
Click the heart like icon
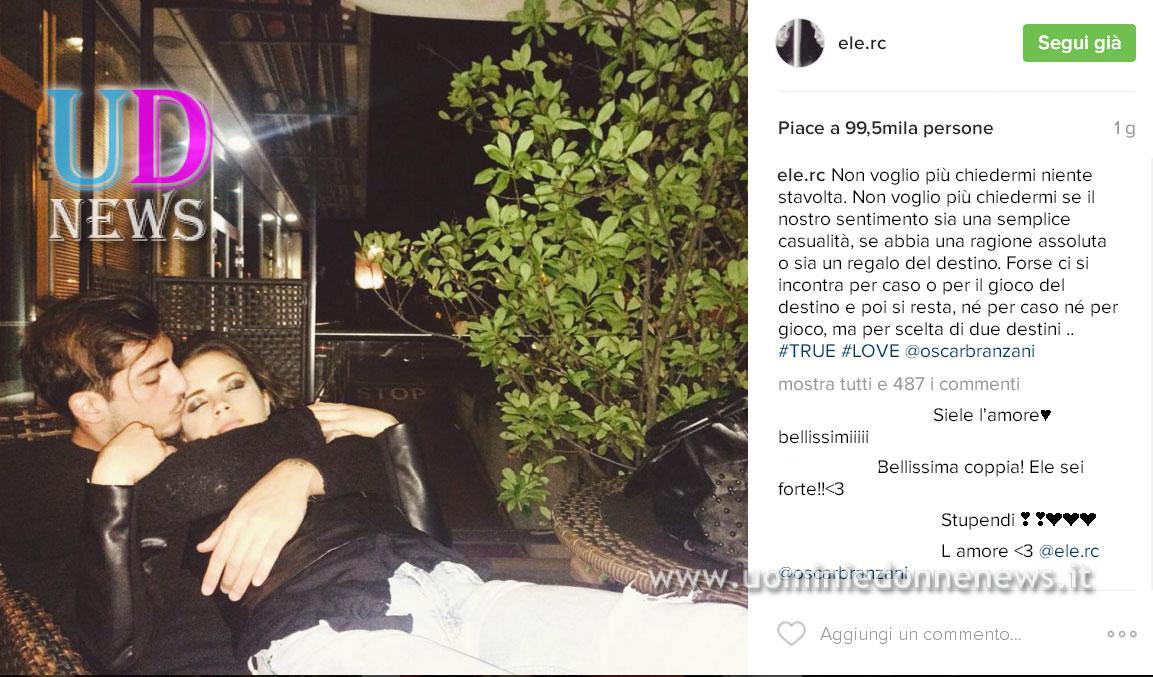791,634
